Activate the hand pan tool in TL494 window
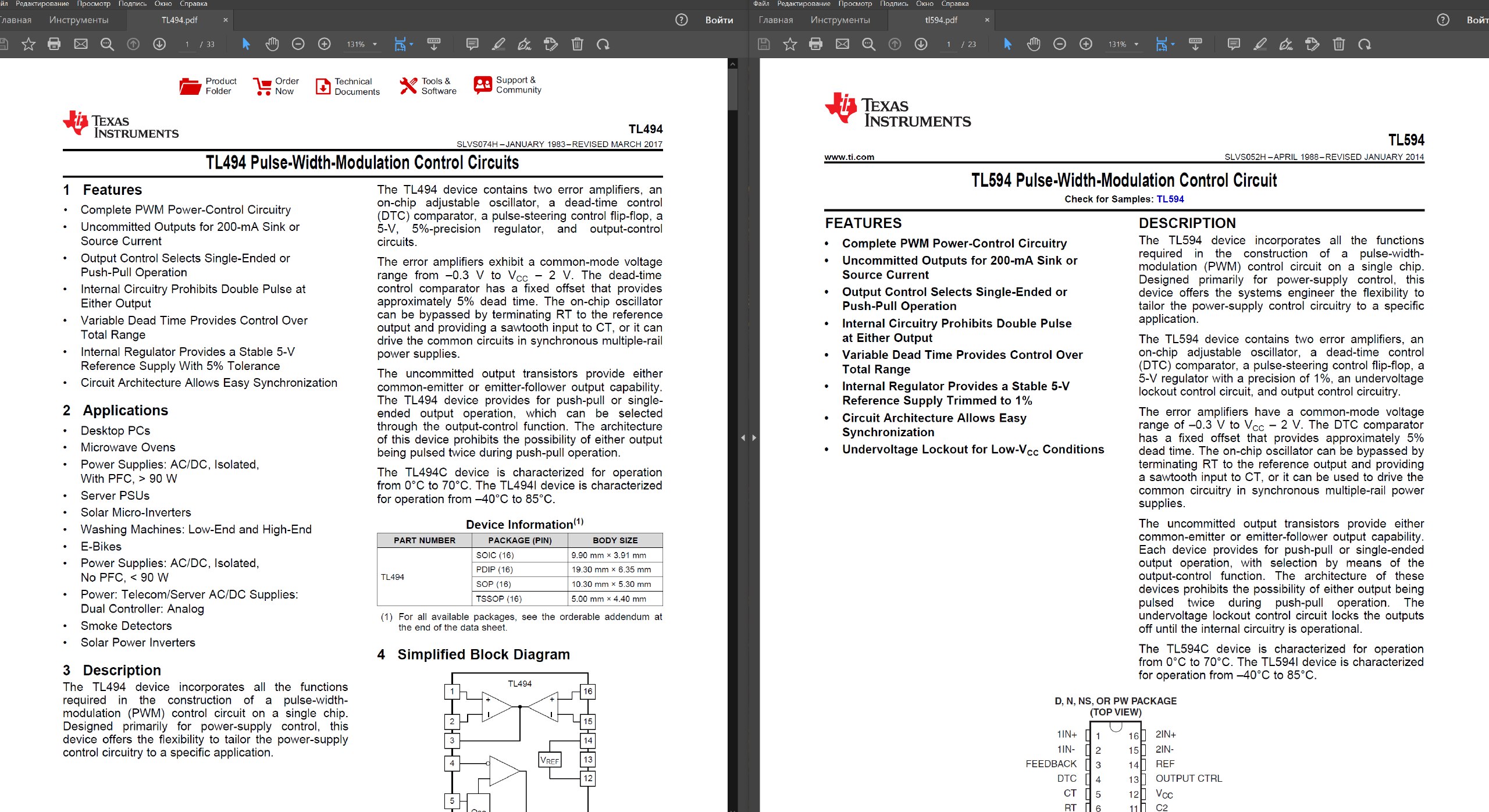The image size is (1489, 812). [272, 44]
